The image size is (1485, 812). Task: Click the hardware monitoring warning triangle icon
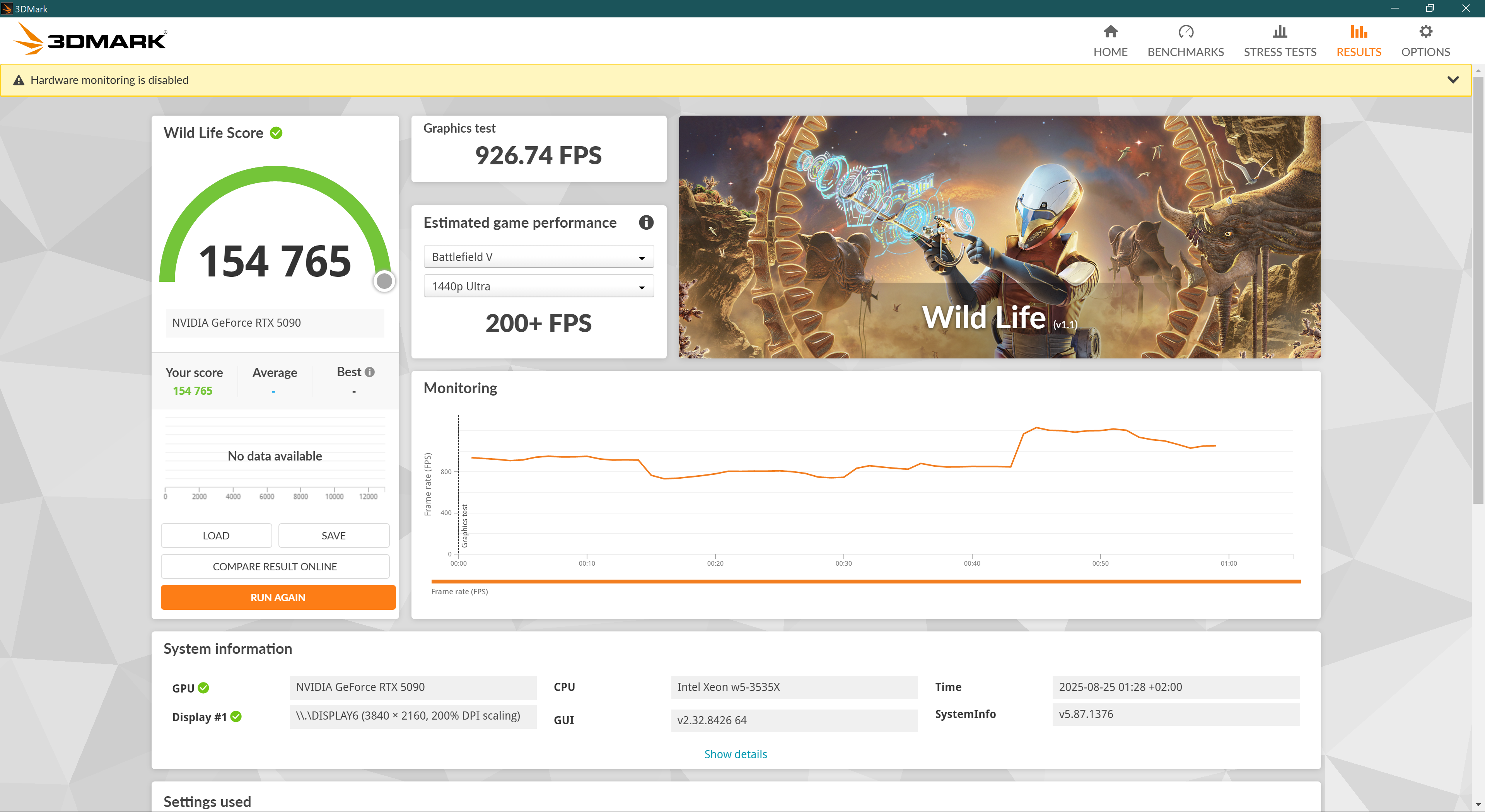[x=19, y=80]
